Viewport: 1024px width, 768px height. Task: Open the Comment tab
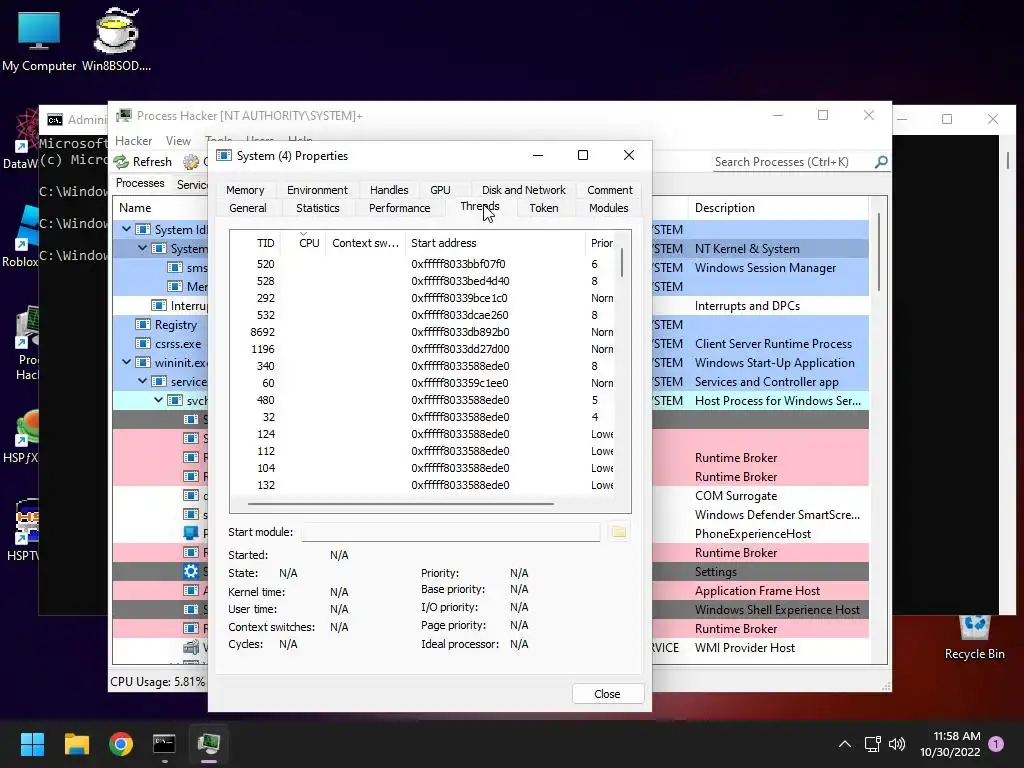coord(609,190)
